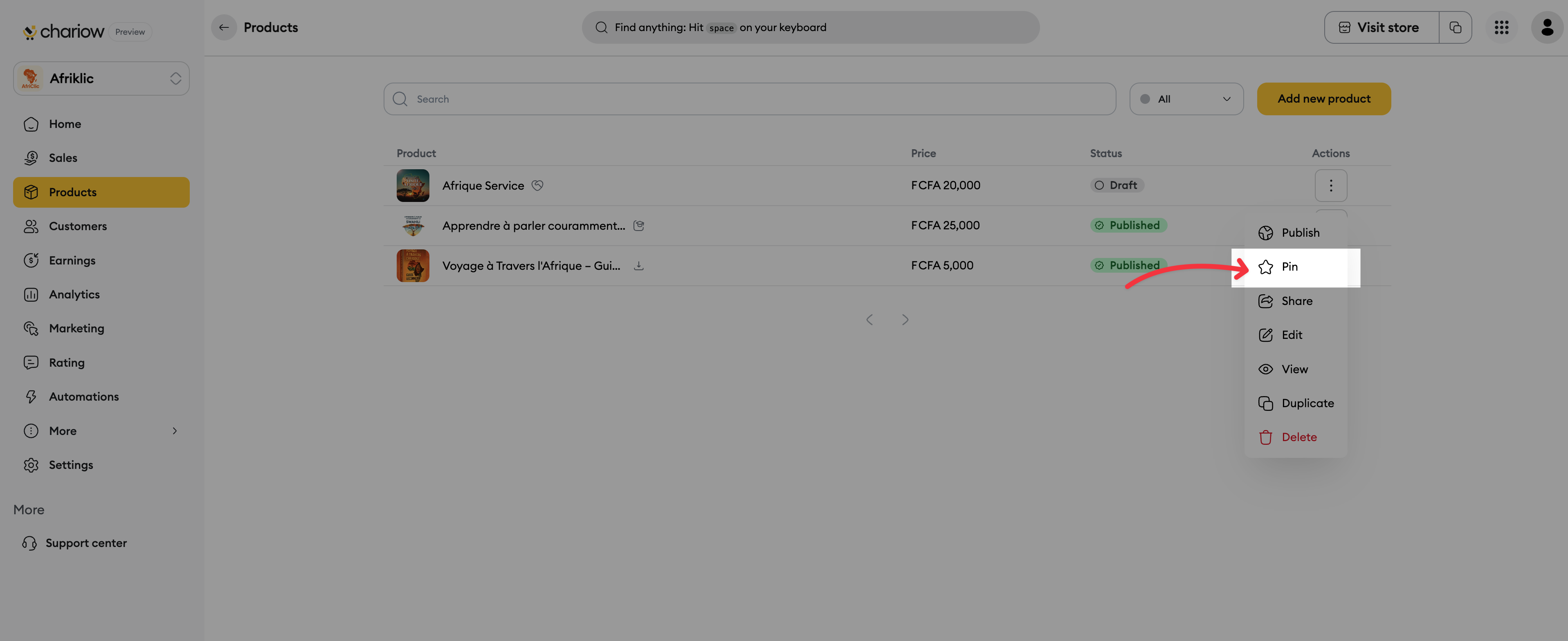
Task: Open Rating in the sidebar
Action: pyautogui.click(x=101, y=363)
